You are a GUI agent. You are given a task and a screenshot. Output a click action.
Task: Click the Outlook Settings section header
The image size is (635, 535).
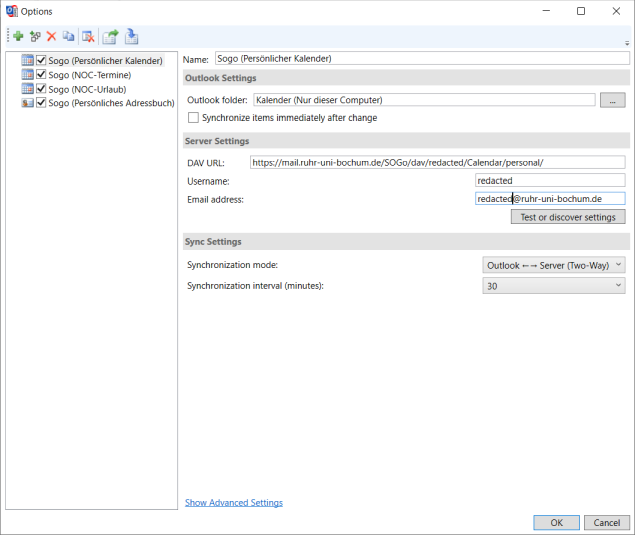[x=406, y=78]
